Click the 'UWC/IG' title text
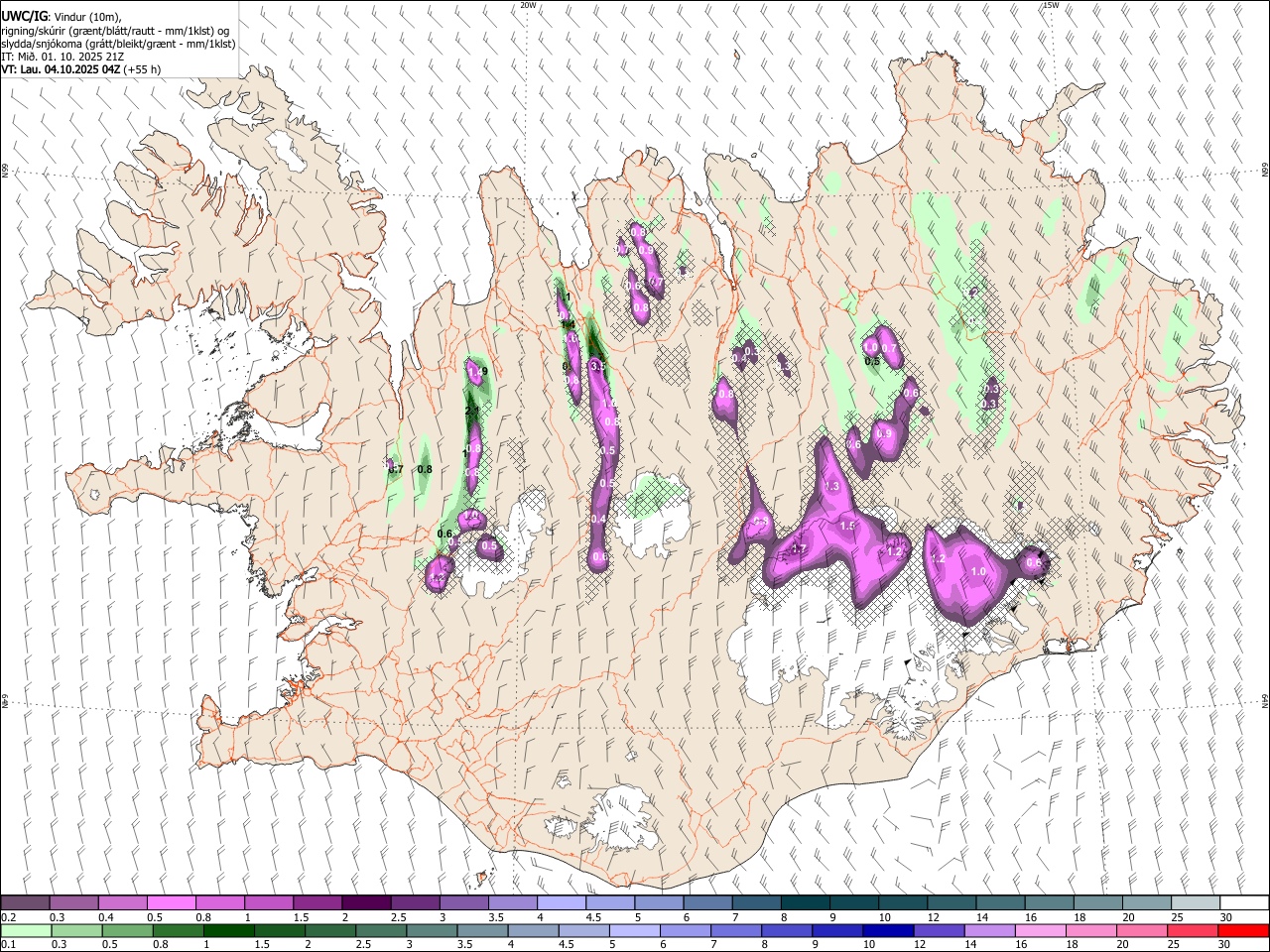 [23, 17]
